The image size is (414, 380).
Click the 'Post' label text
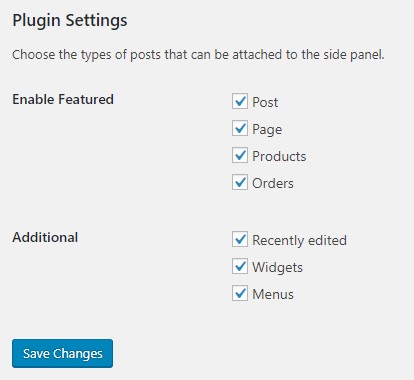[265, 102]
